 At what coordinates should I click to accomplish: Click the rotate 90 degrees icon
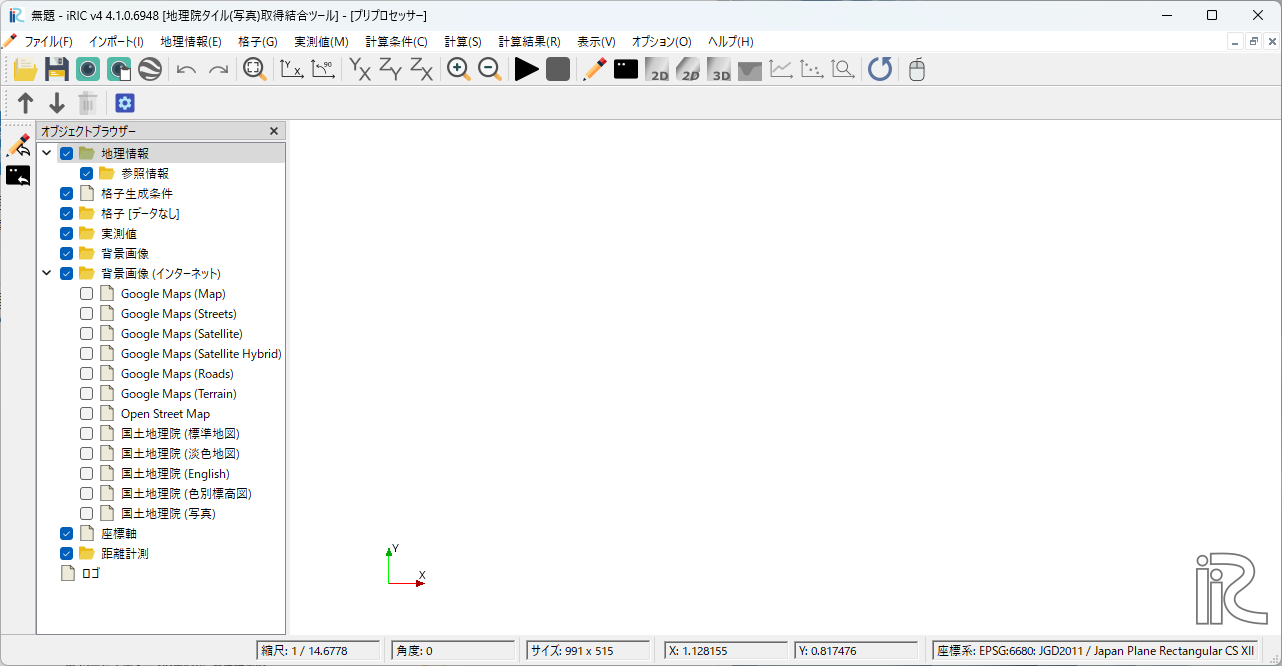pyautogui.click(x=322, y=69)
